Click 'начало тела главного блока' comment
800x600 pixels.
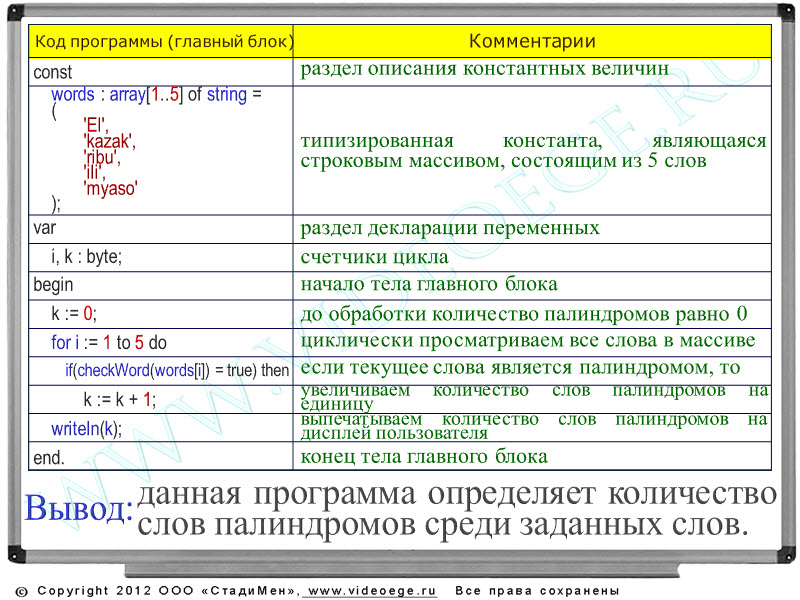pyautogui.click(x=429, y=284)
